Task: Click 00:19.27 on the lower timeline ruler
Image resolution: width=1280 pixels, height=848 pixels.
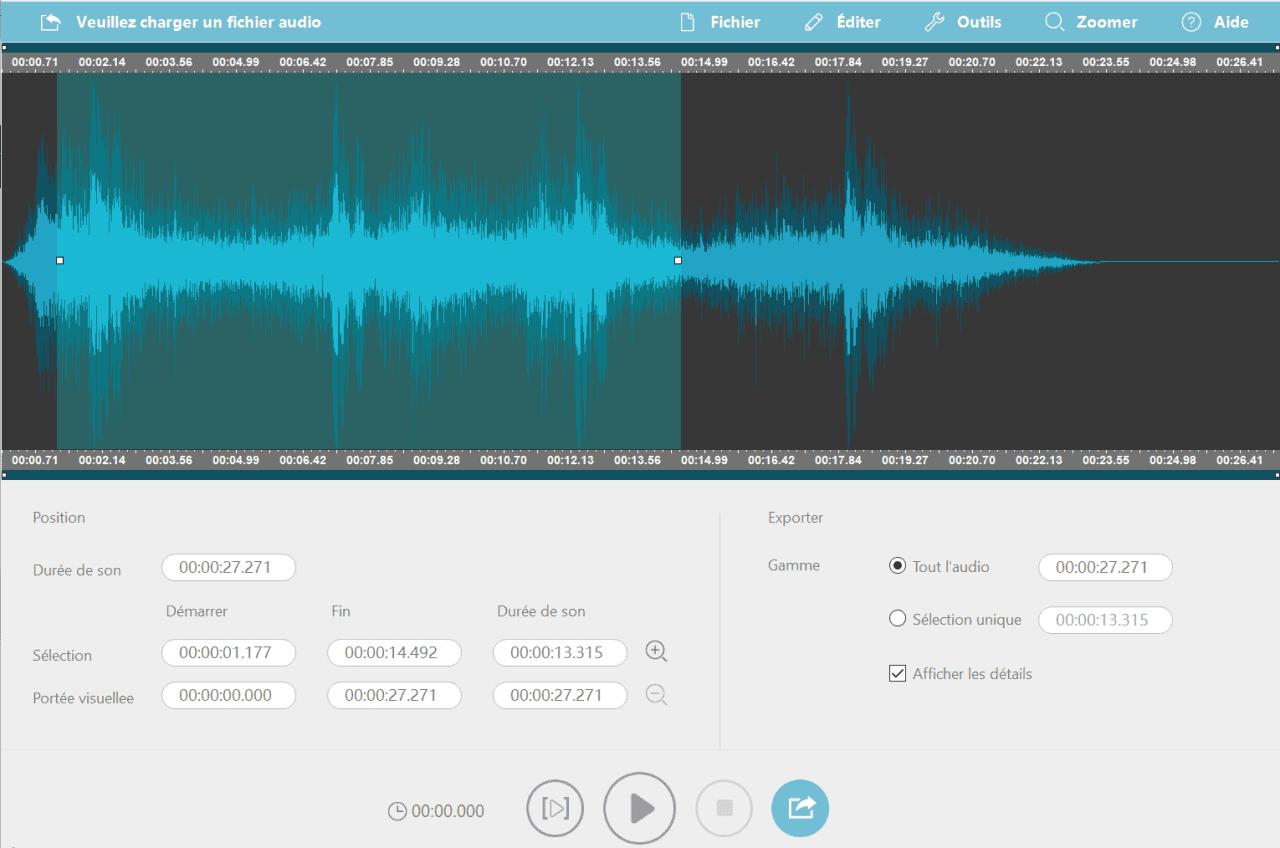Action: (905, 460)
